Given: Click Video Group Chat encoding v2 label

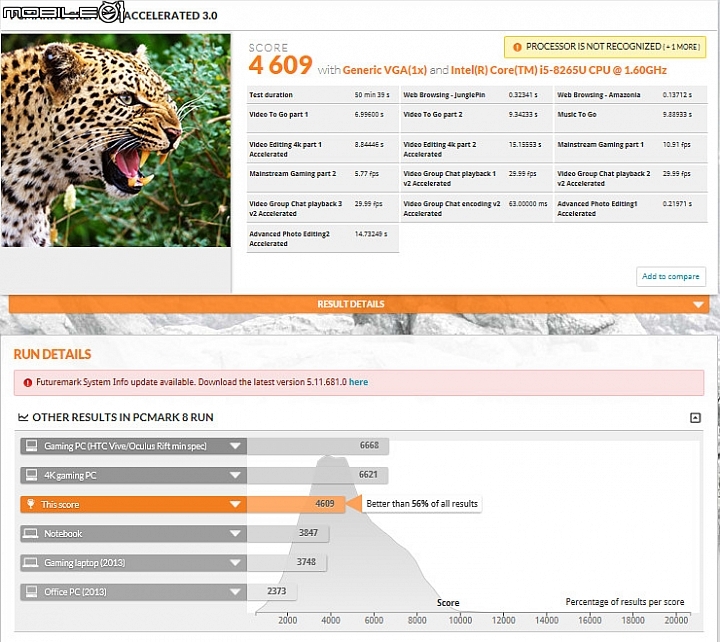Looking at the screenshot, I should pos(452,208).
